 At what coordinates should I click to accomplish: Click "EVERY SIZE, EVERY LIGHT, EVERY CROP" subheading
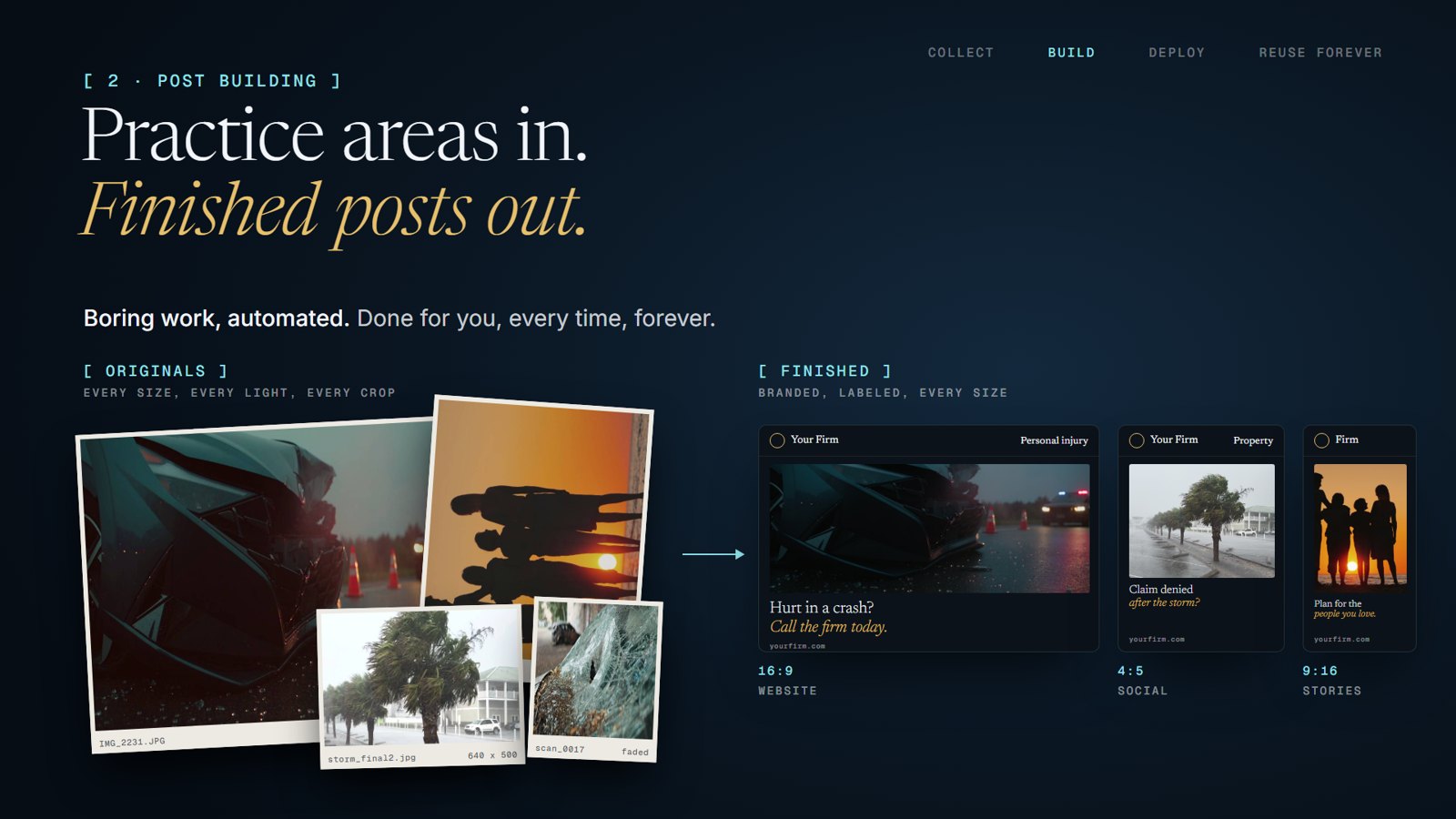pos(239,393)
